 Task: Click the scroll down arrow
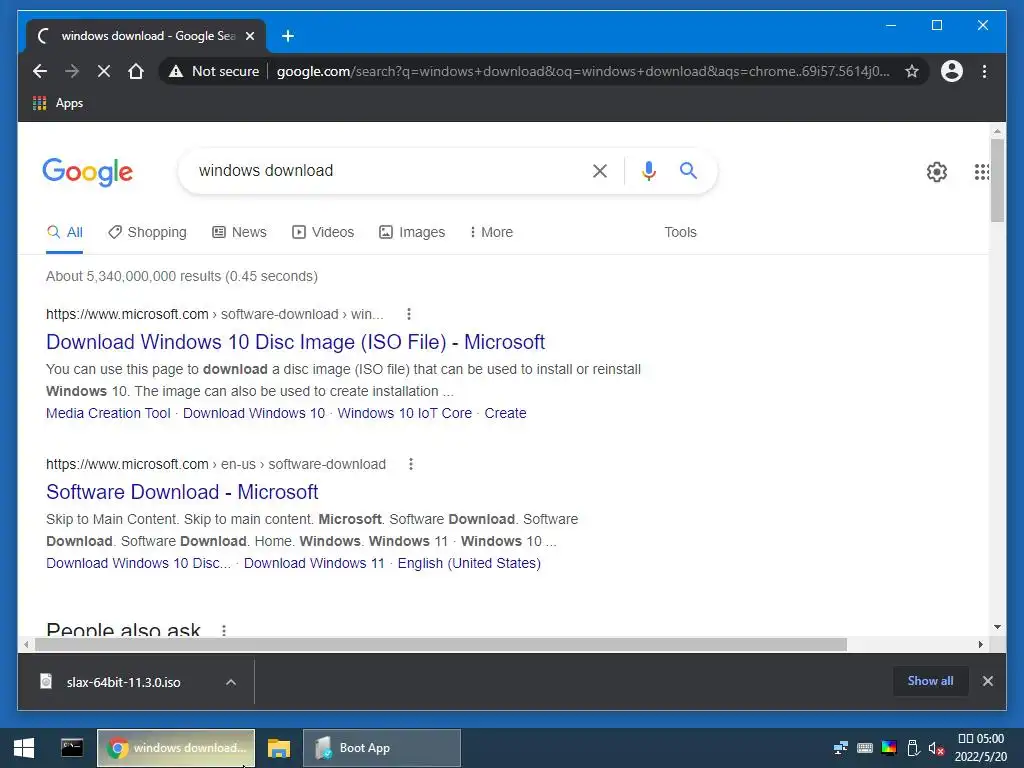(997, 627)
